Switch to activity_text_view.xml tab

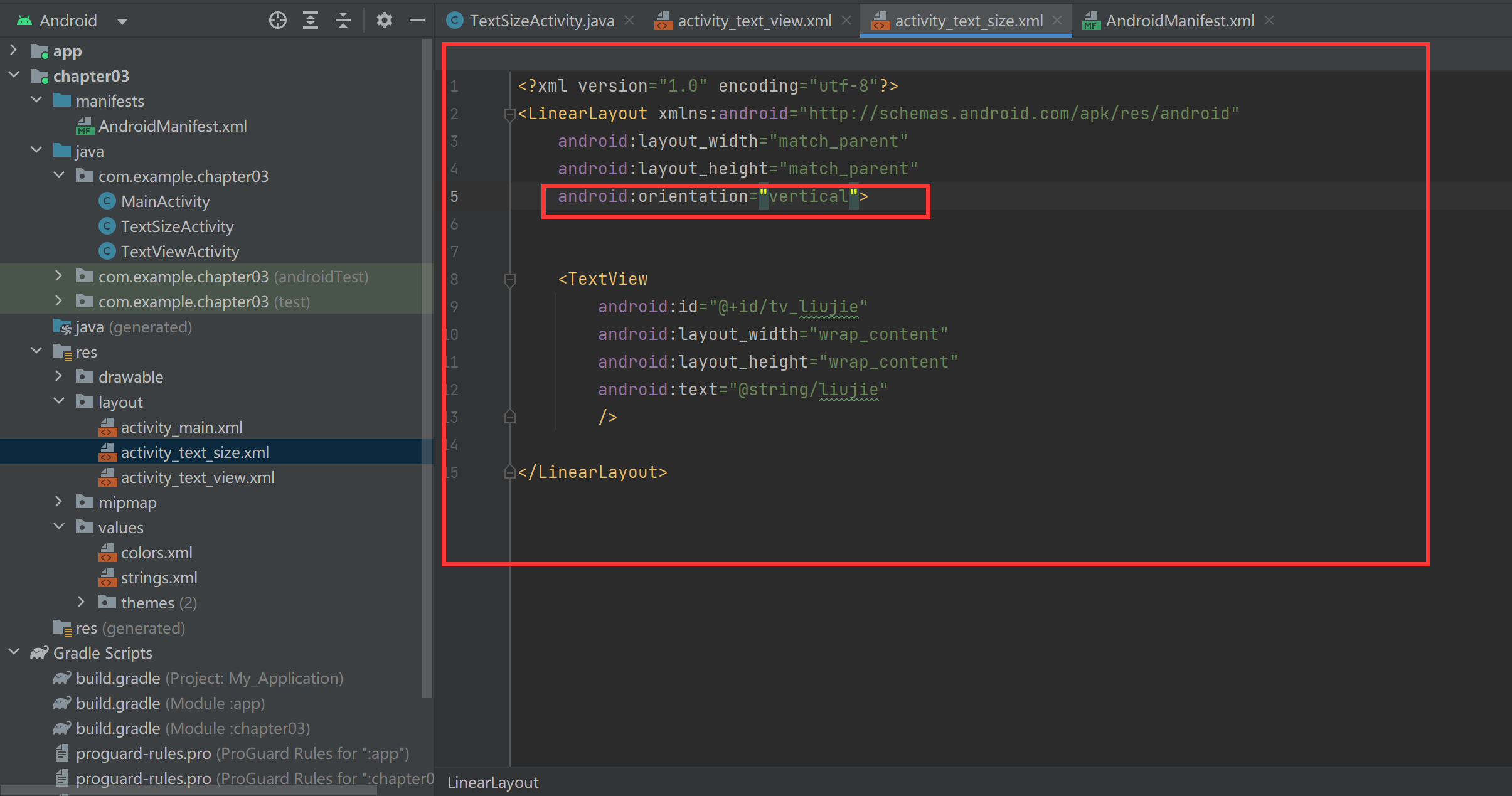coord(755,21)
